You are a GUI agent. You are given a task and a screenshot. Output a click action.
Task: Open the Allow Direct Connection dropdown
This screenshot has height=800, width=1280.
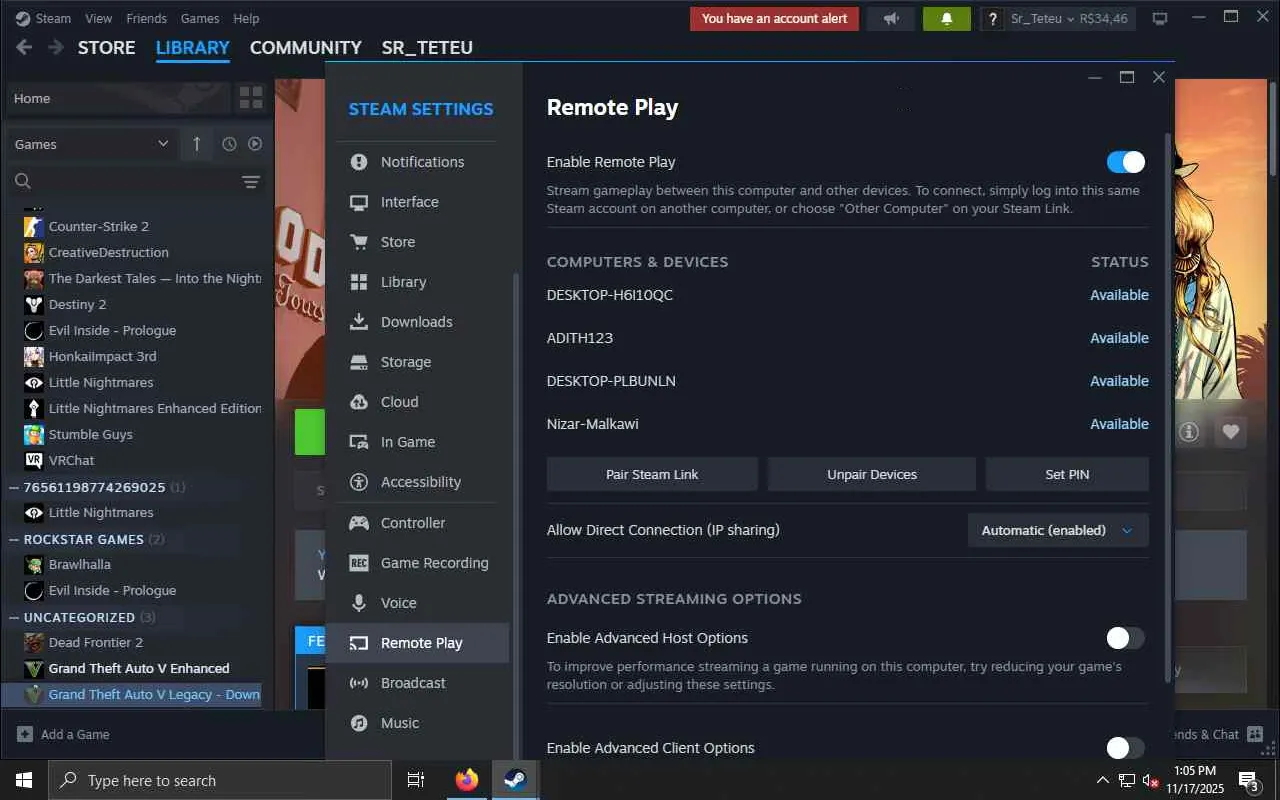pyautogui.click(x=1058, y=530)
